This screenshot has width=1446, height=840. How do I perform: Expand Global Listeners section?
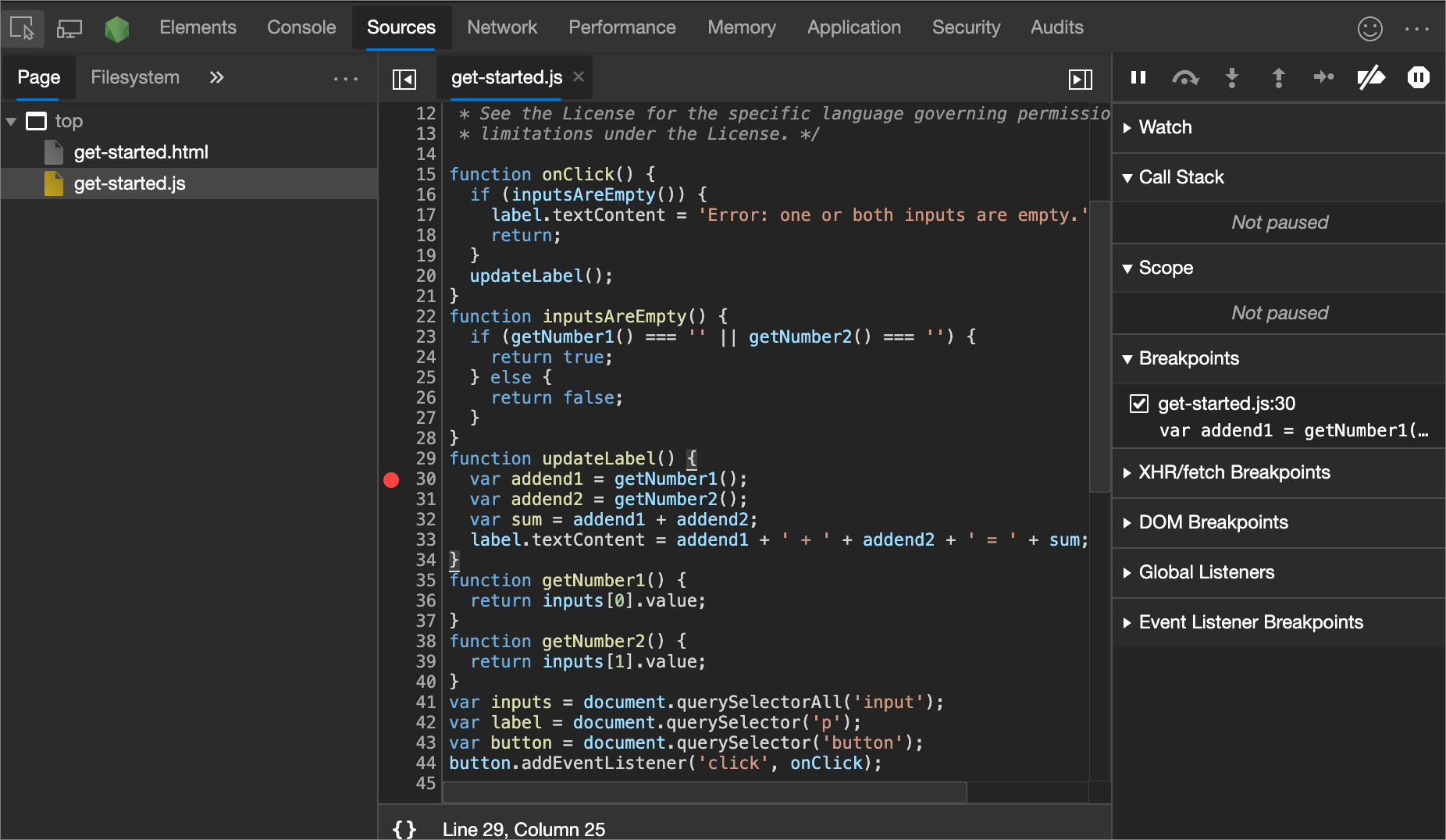1127,573
